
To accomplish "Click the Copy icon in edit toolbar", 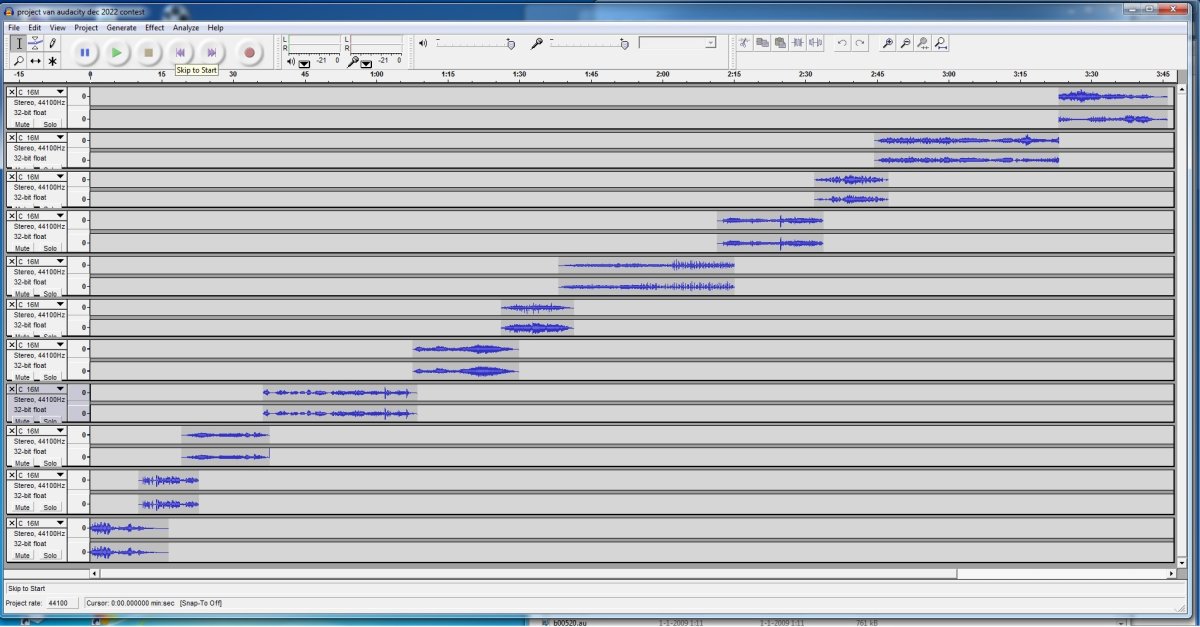I will click(x=762, y=43).
